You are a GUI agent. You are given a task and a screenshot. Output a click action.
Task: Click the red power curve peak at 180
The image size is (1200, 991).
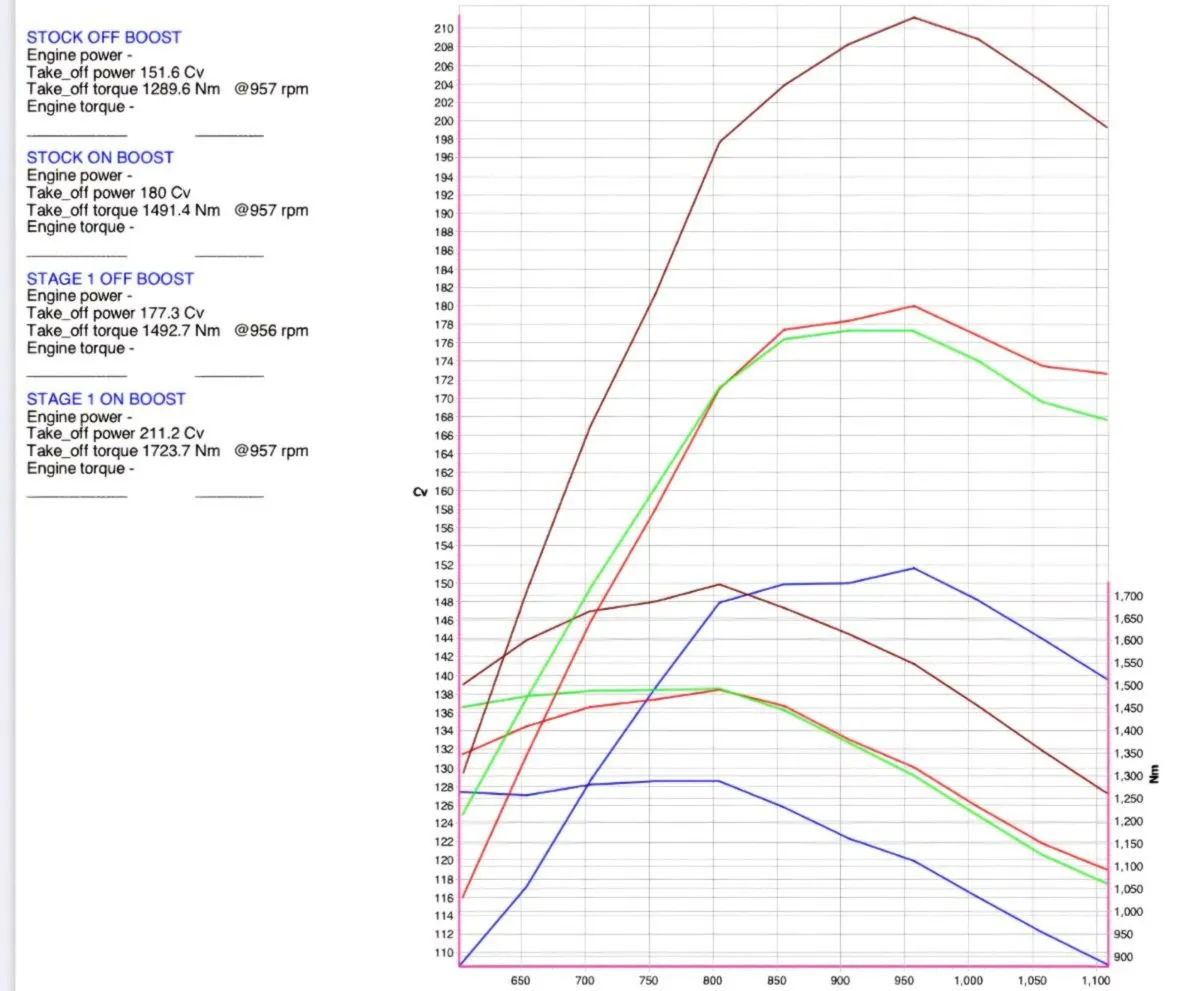(x=913, y=307)
